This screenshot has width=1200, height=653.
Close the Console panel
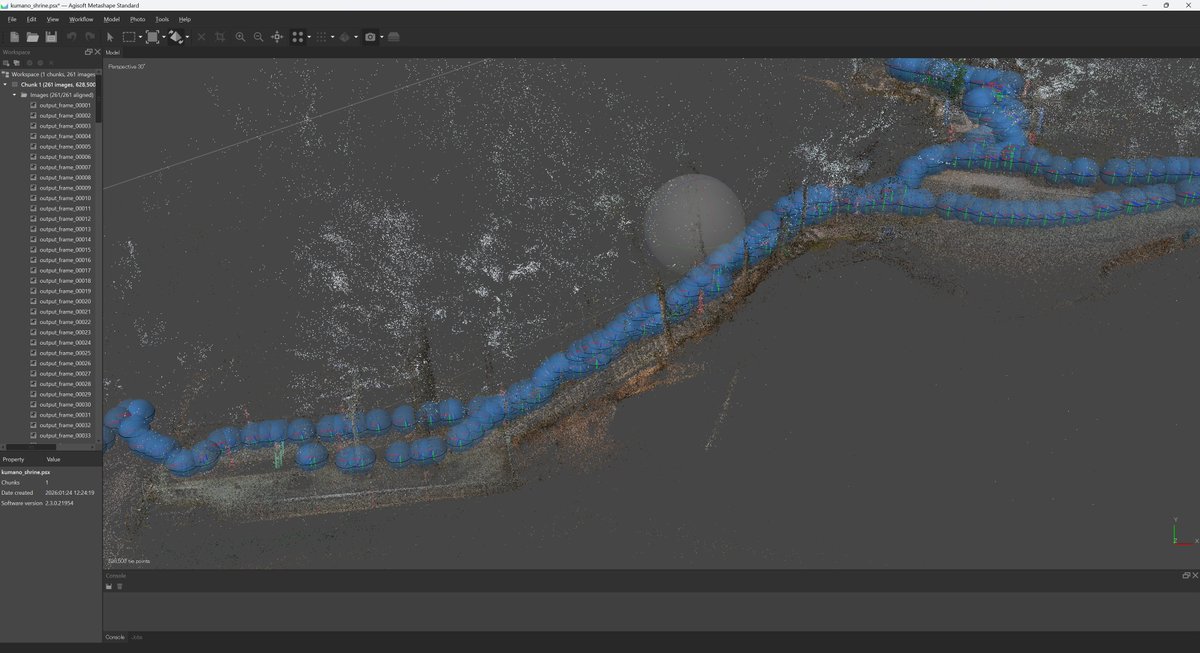coord(1194,575)
